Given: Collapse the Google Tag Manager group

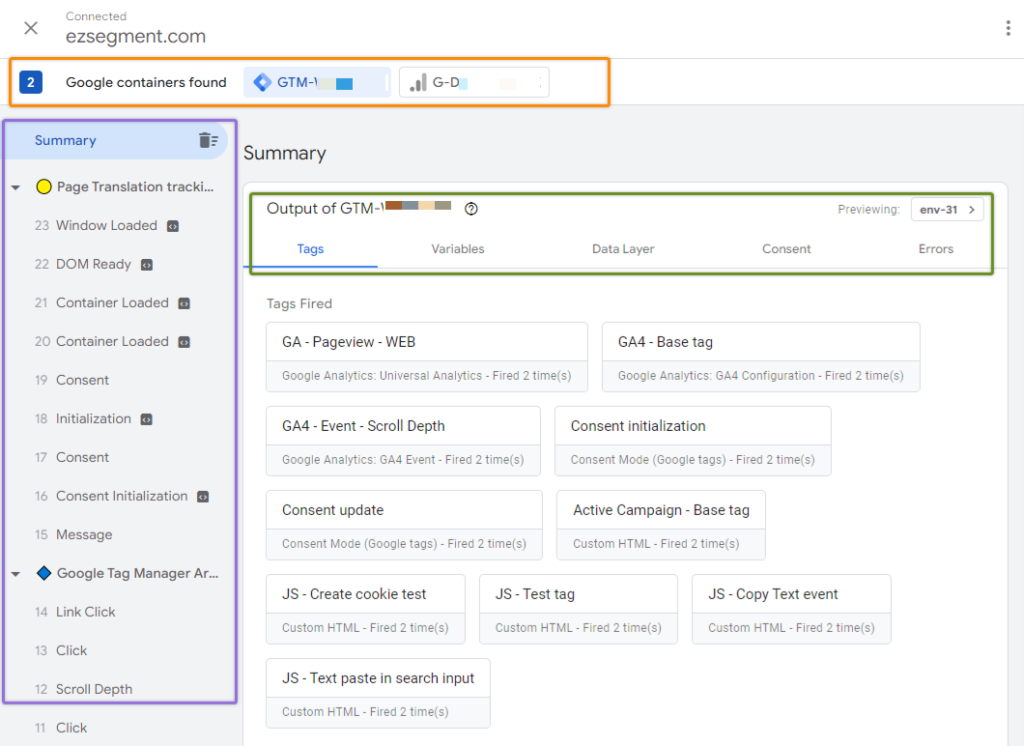Looking at the screenshot, I should (x=16, y=574).
